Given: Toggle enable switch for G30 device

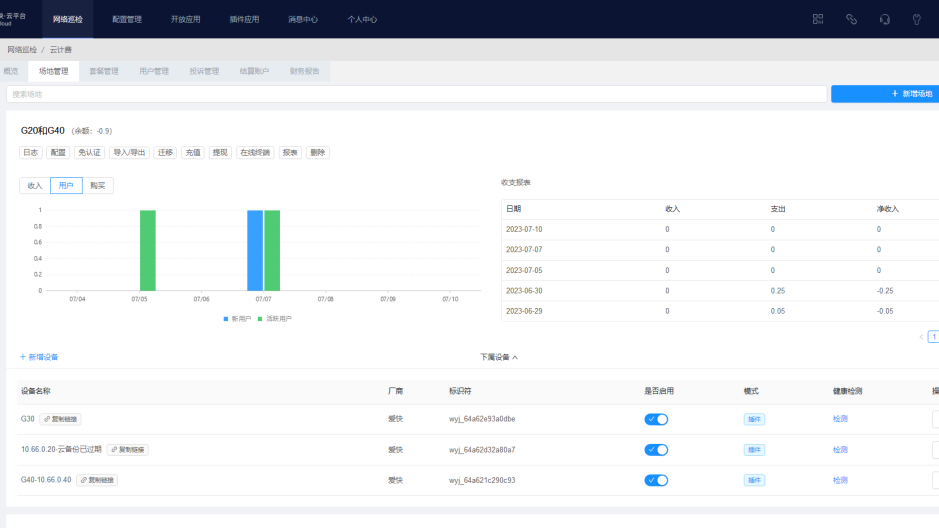Looking at the screenshot, I should [x=656, y=419].
